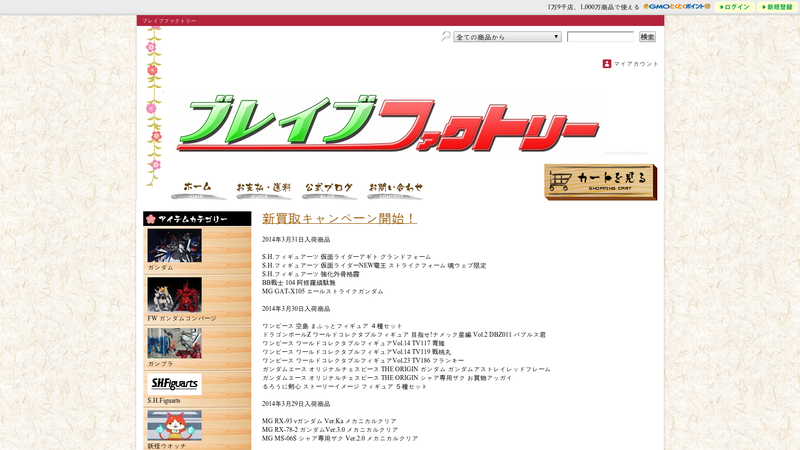This screenshot has width=800, height=450.
Task: Click the 検索 search button
Action: tap(647, 37)
